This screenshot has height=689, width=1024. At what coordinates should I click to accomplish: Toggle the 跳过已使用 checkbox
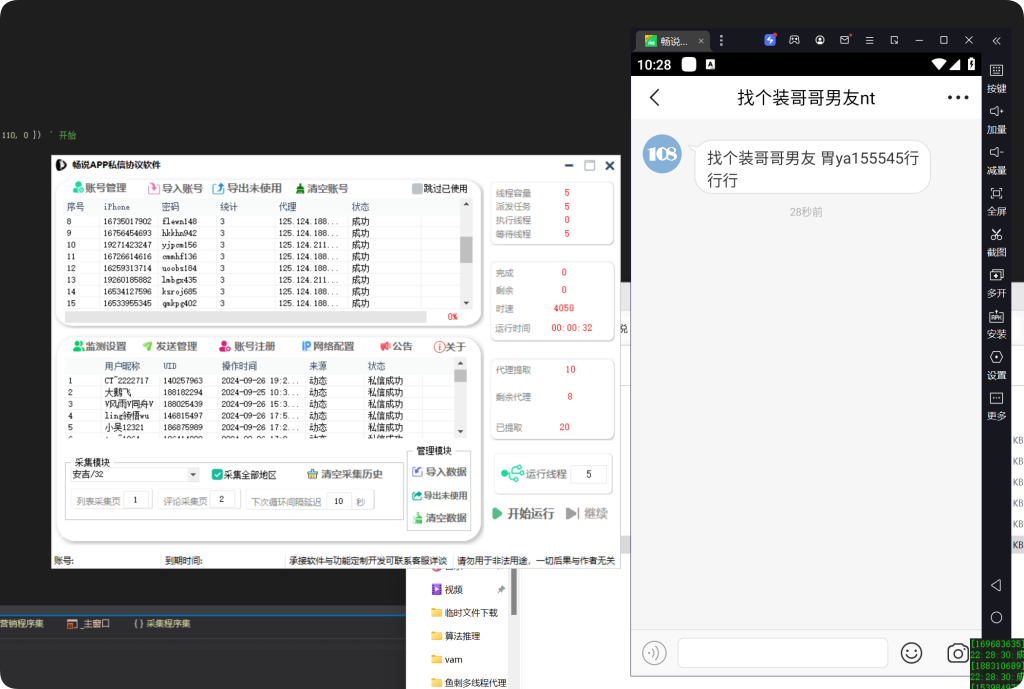pyautogui.click(x=418, y=188)
